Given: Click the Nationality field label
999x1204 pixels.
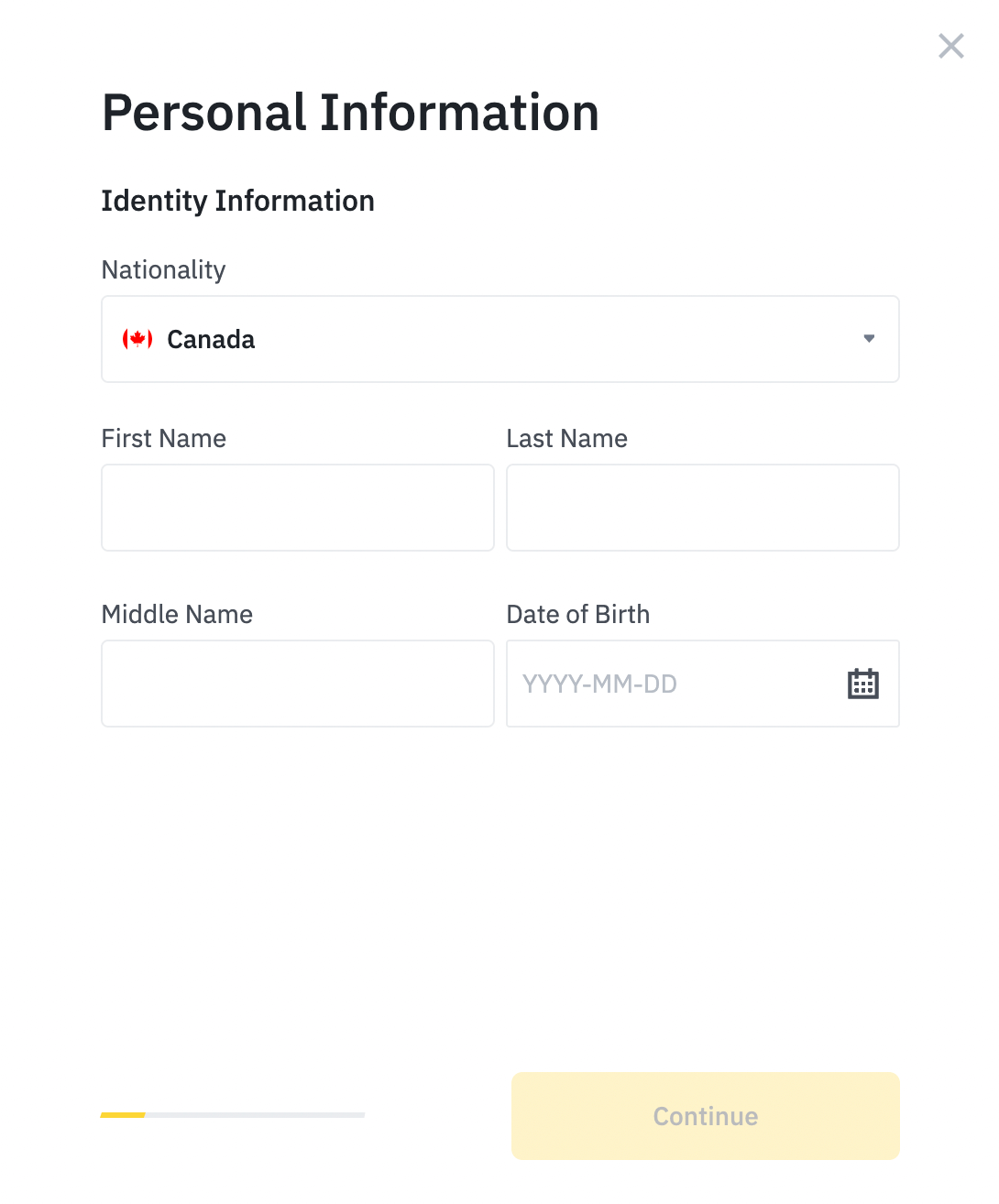Looking at the screenshot, I should click(x=163, y=270).
